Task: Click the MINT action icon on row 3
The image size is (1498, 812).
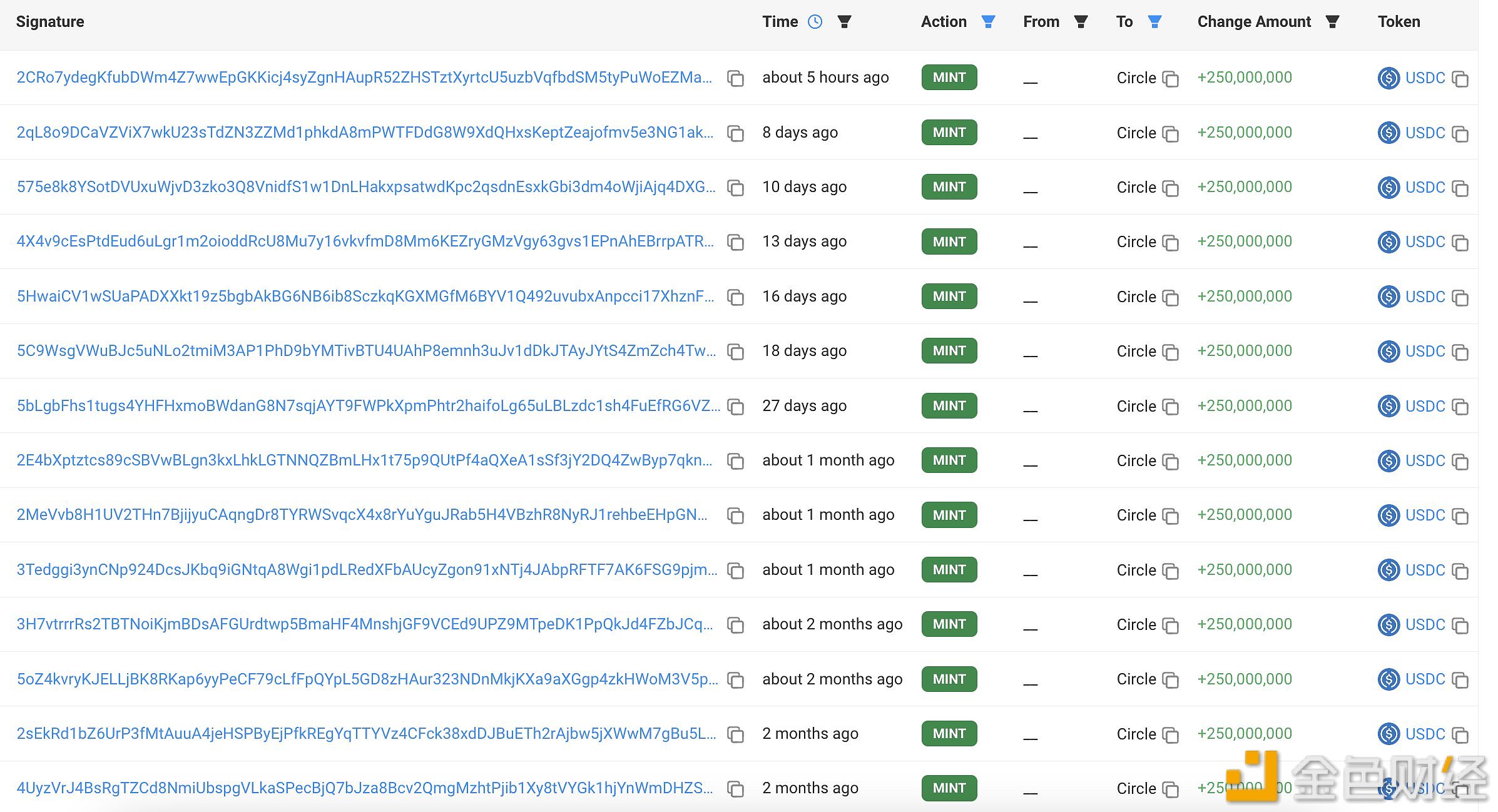Action: point(947,186)
